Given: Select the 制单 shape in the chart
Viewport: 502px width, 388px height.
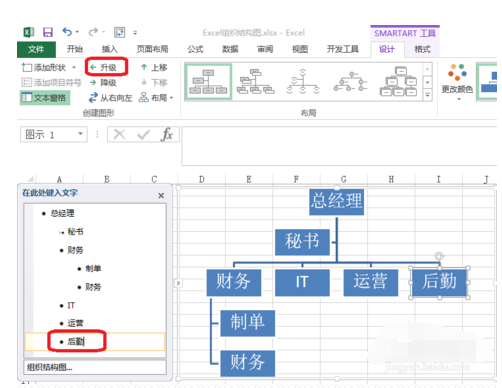Looking at the screenshot, I should click(x=248, y=323).
